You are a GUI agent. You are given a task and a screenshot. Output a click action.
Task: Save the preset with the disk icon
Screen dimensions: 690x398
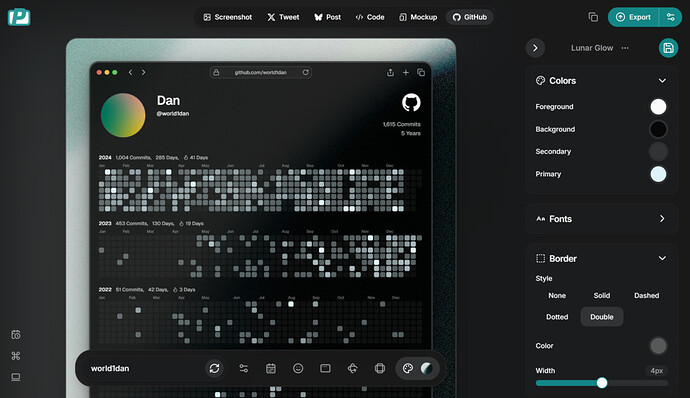[x=668, y=48]
